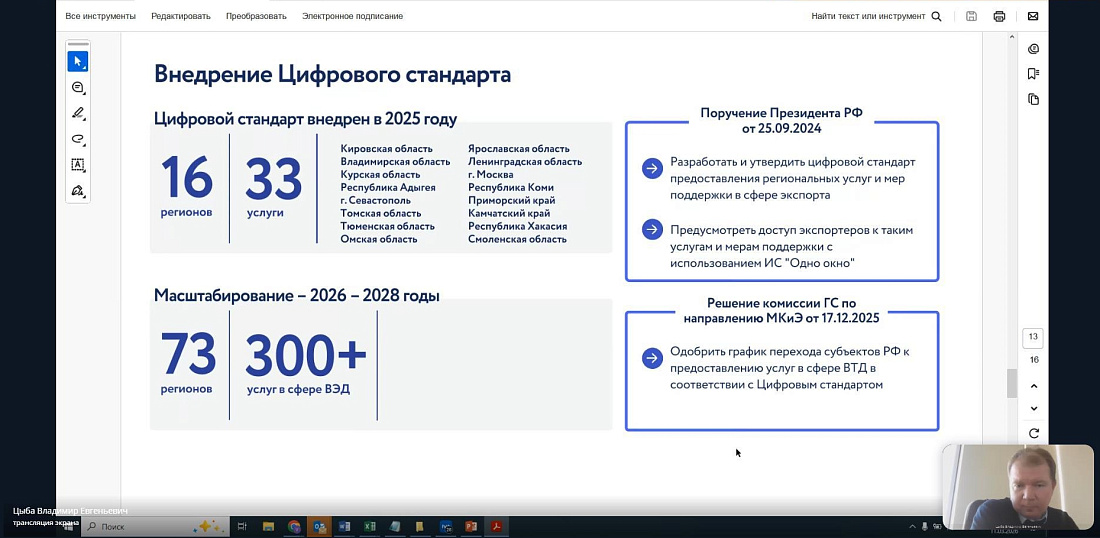The image size is (1100, 538).
Task: Pick the highlighter pen tool
Action: [x=77, y=113]
